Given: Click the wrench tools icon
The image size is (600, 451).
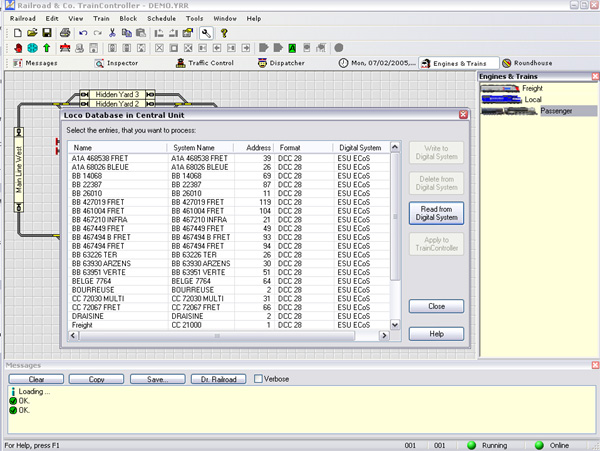Looking at the screenshot, I should [206, 32].
